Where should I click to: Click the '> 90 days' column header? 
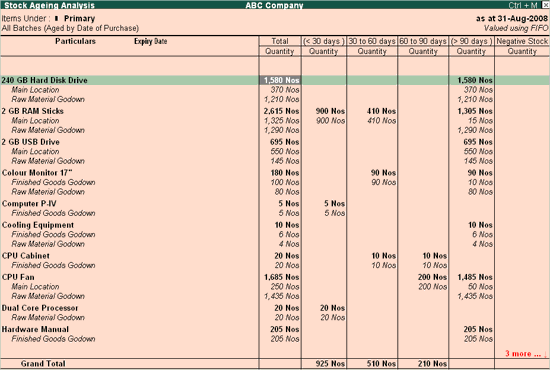(471, 41)
